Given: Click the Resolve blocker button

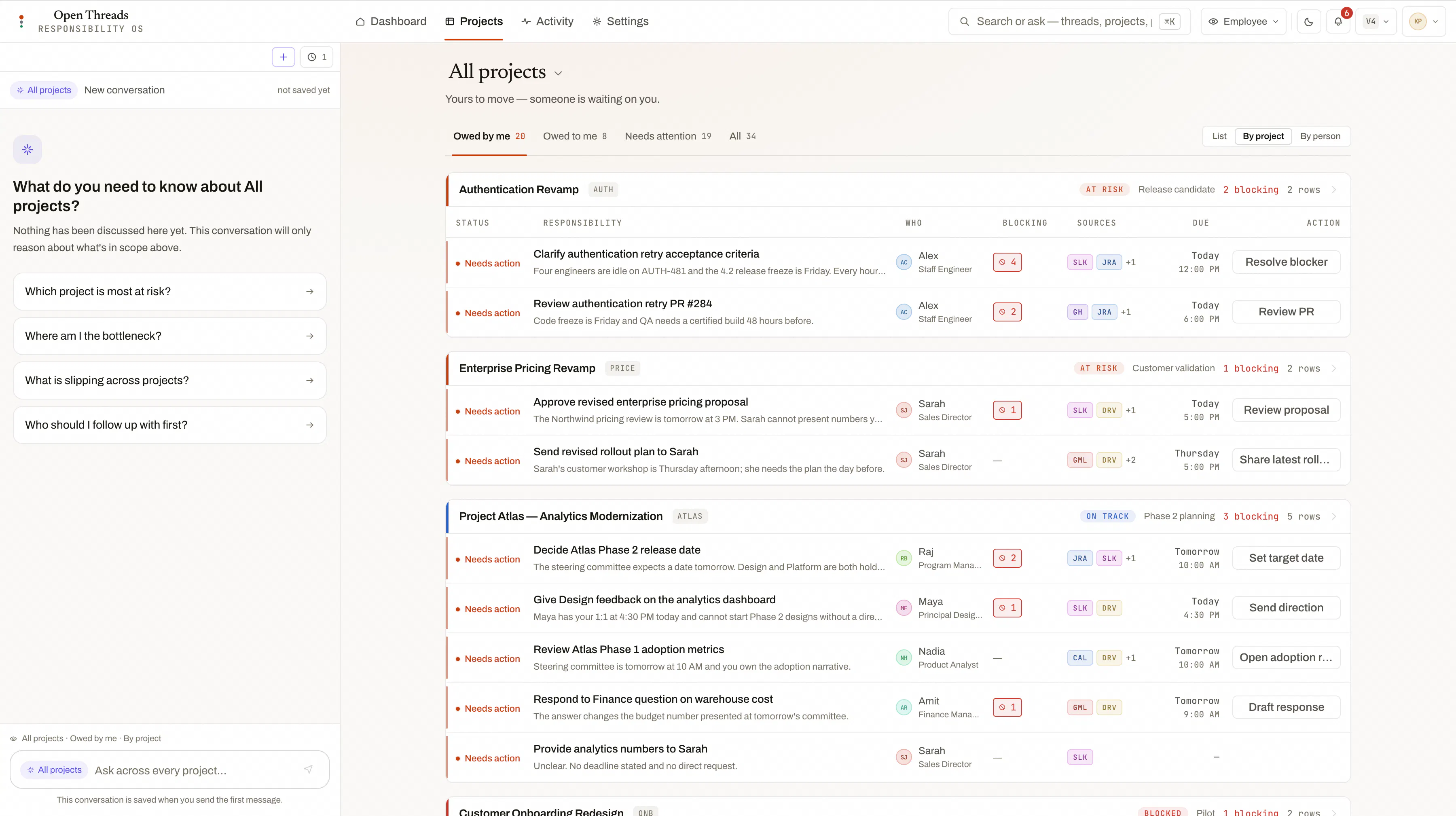Looking at the screenshot, I should click(1286, 262).
